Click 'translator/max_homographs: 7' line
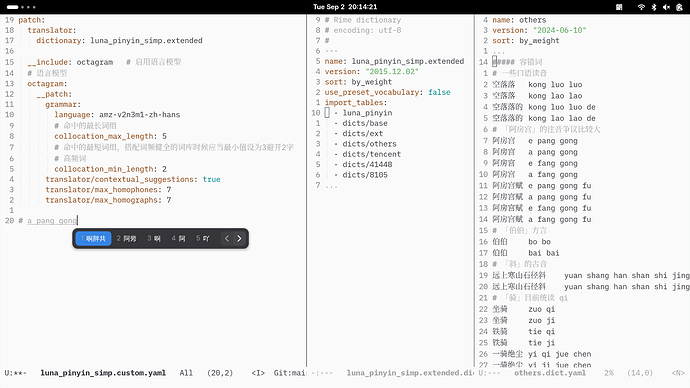 pos(108,200)
